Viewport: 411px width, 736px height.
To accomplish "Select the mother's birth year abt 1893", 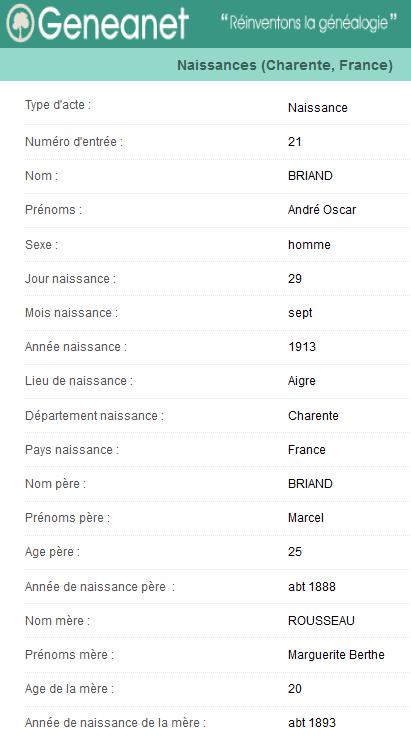I will [x=312, y=722].
